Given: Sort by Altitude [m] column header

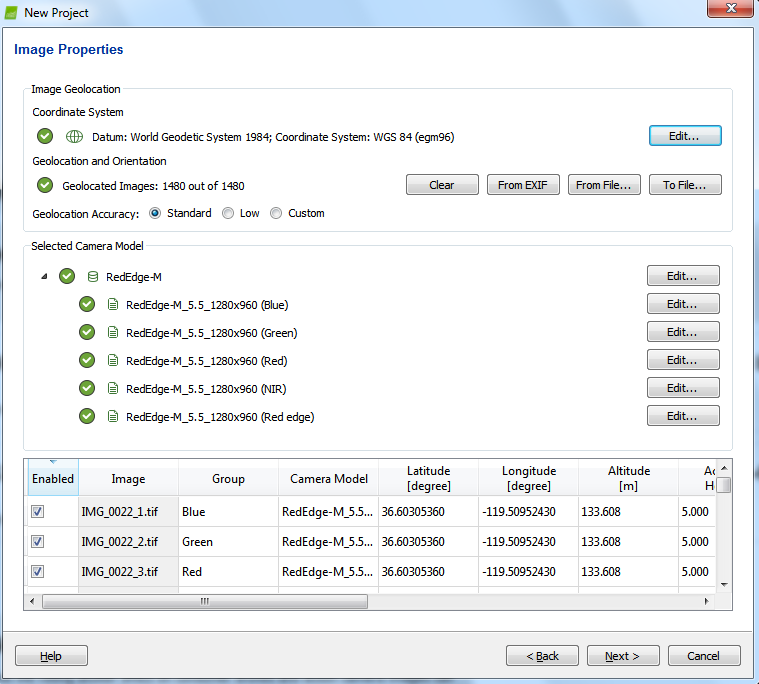Looking at the screenshot, I should click(629, 478).
